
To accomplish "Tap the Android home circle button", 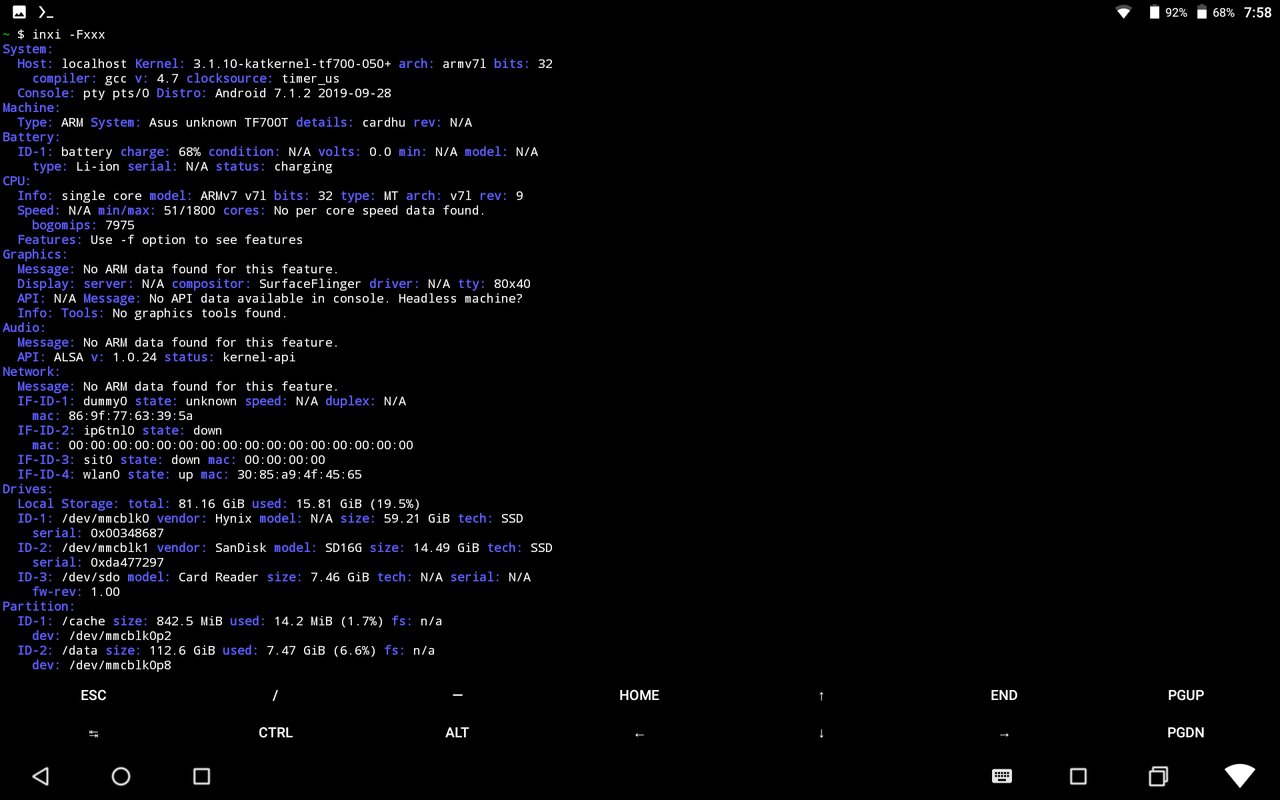I will pyautogui.click(x=121, y=776).
